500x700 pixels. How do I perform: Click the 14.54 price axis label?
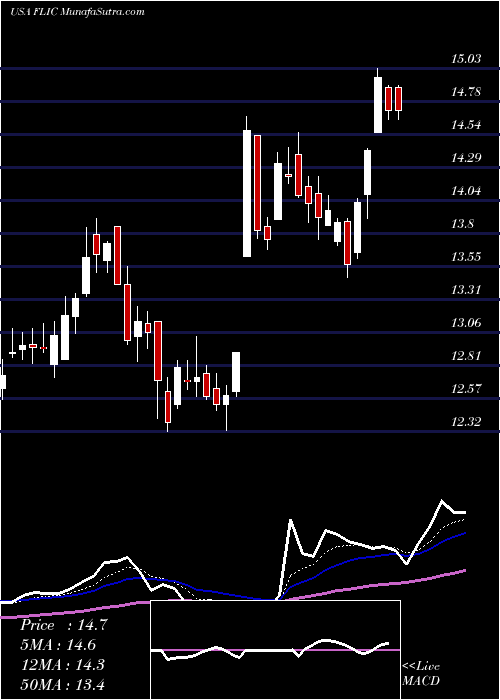pos(466,125)
